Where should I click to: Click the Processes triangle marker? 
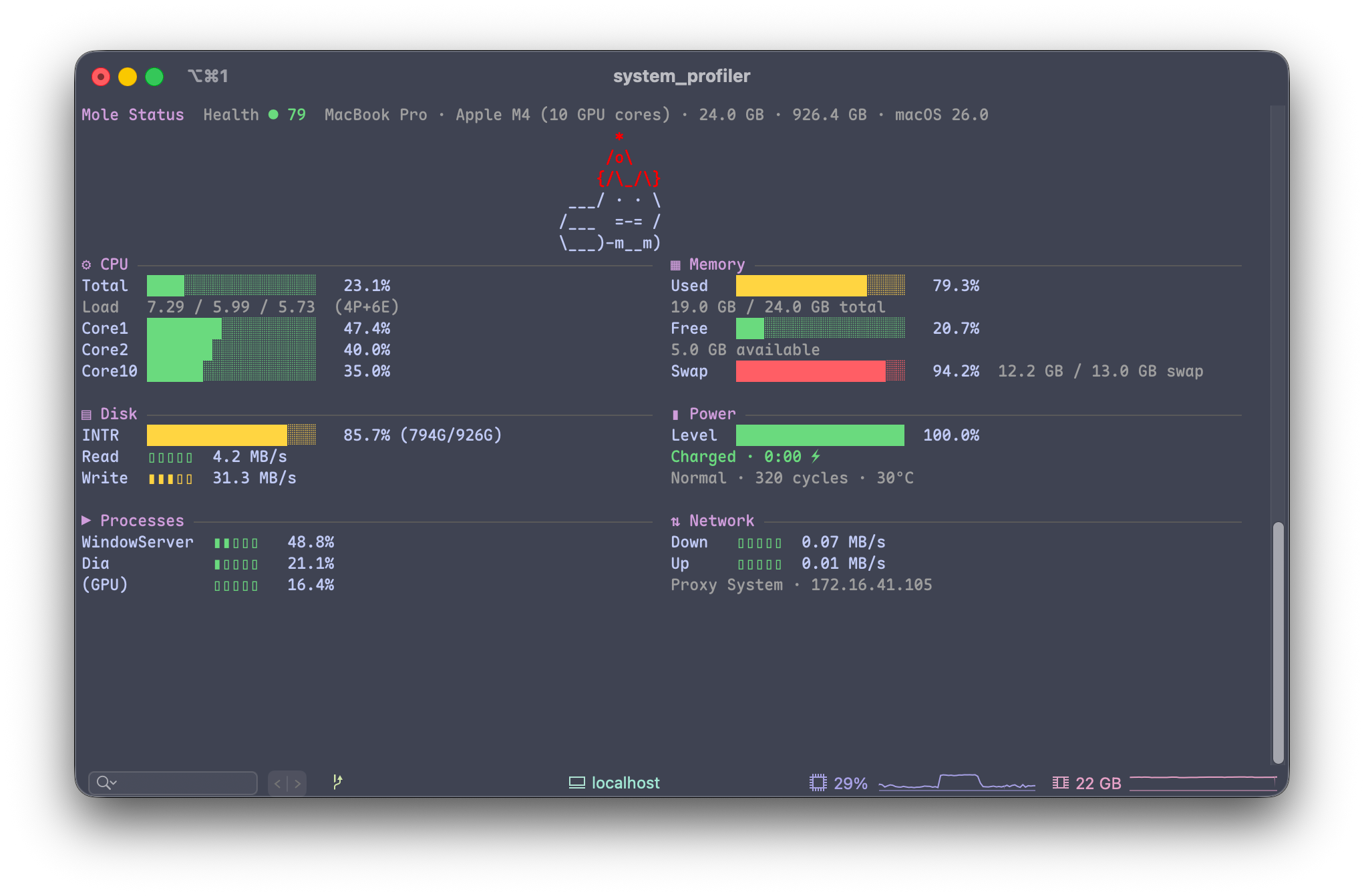coord(87,520)
